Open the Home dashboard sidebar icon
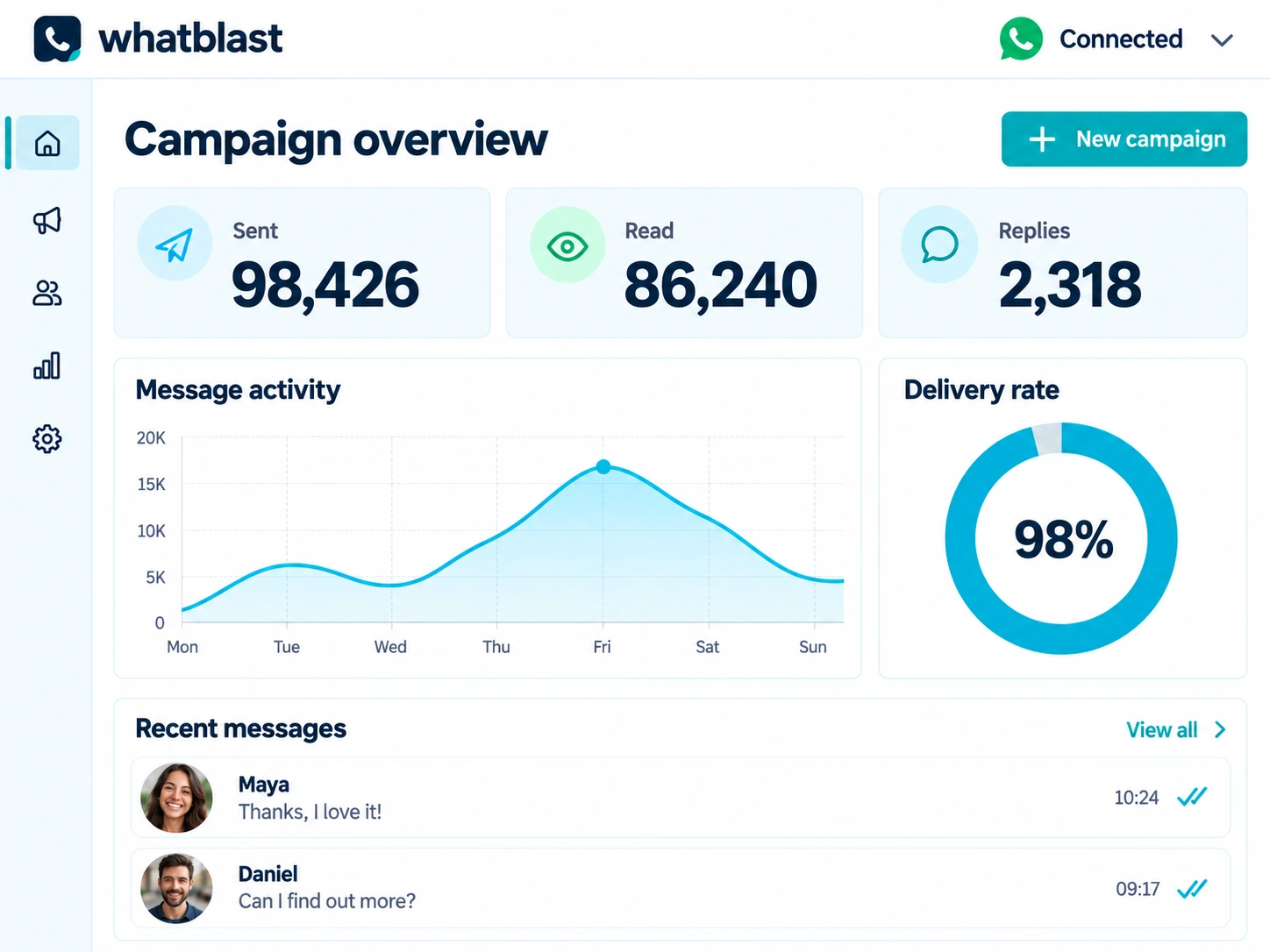Image resolution: width=1270 pixels, height=952 pixels. click(x=47, y=143)
